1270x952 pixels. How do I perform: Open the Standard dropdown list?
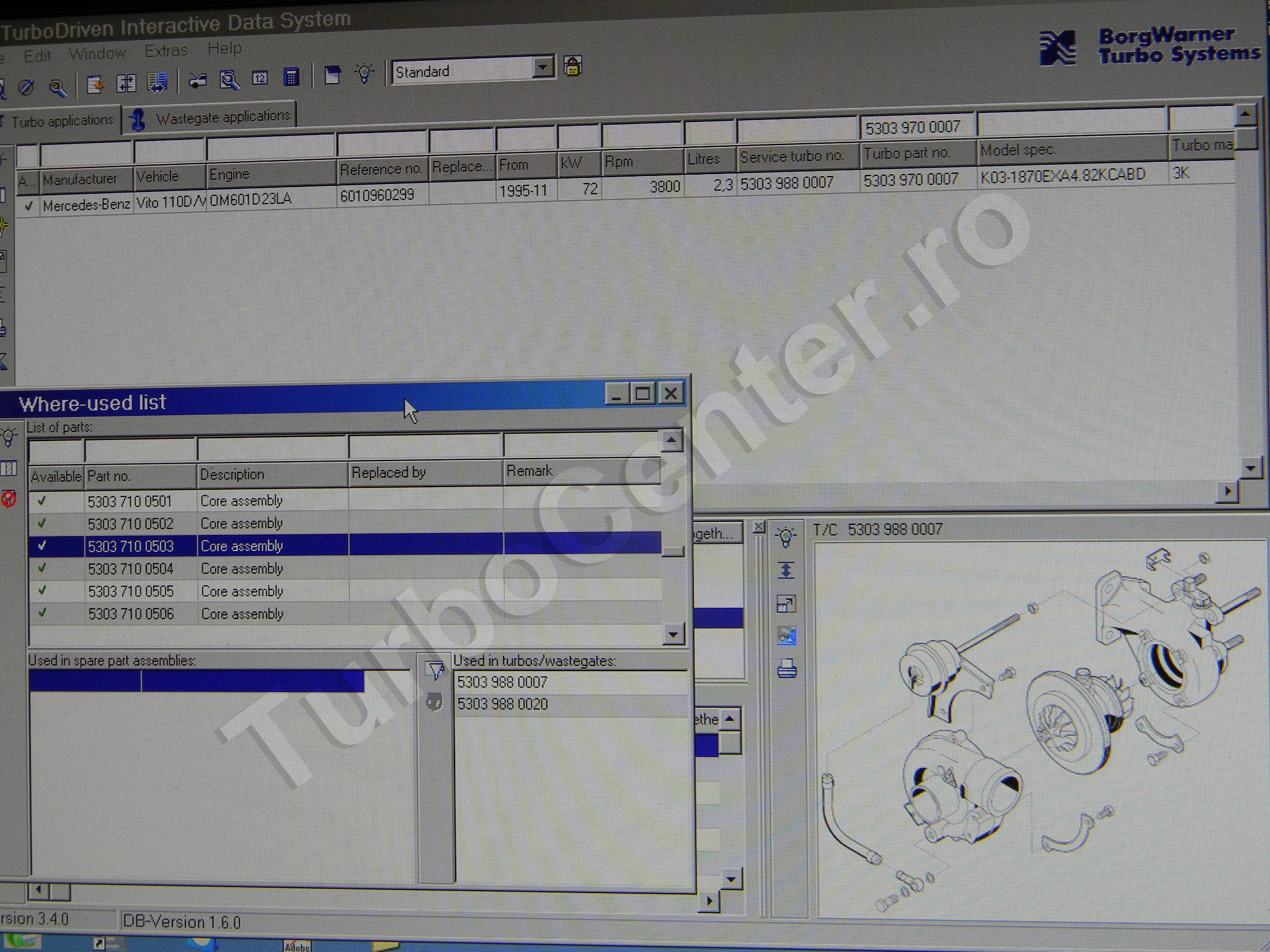coord(543,67)
